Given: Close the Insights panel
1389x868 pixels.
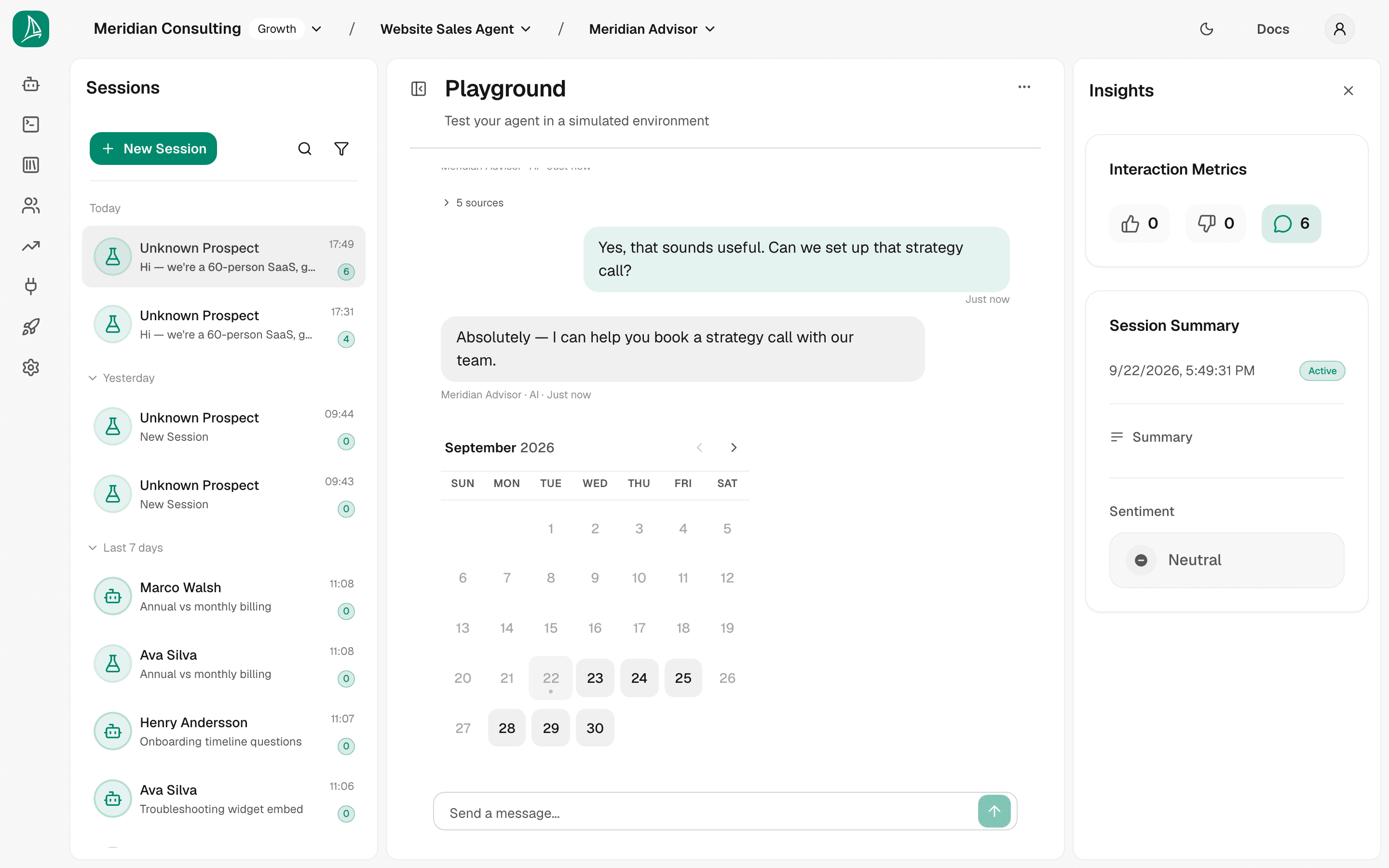Looking at the screenshot, I should coord(1348,91).
